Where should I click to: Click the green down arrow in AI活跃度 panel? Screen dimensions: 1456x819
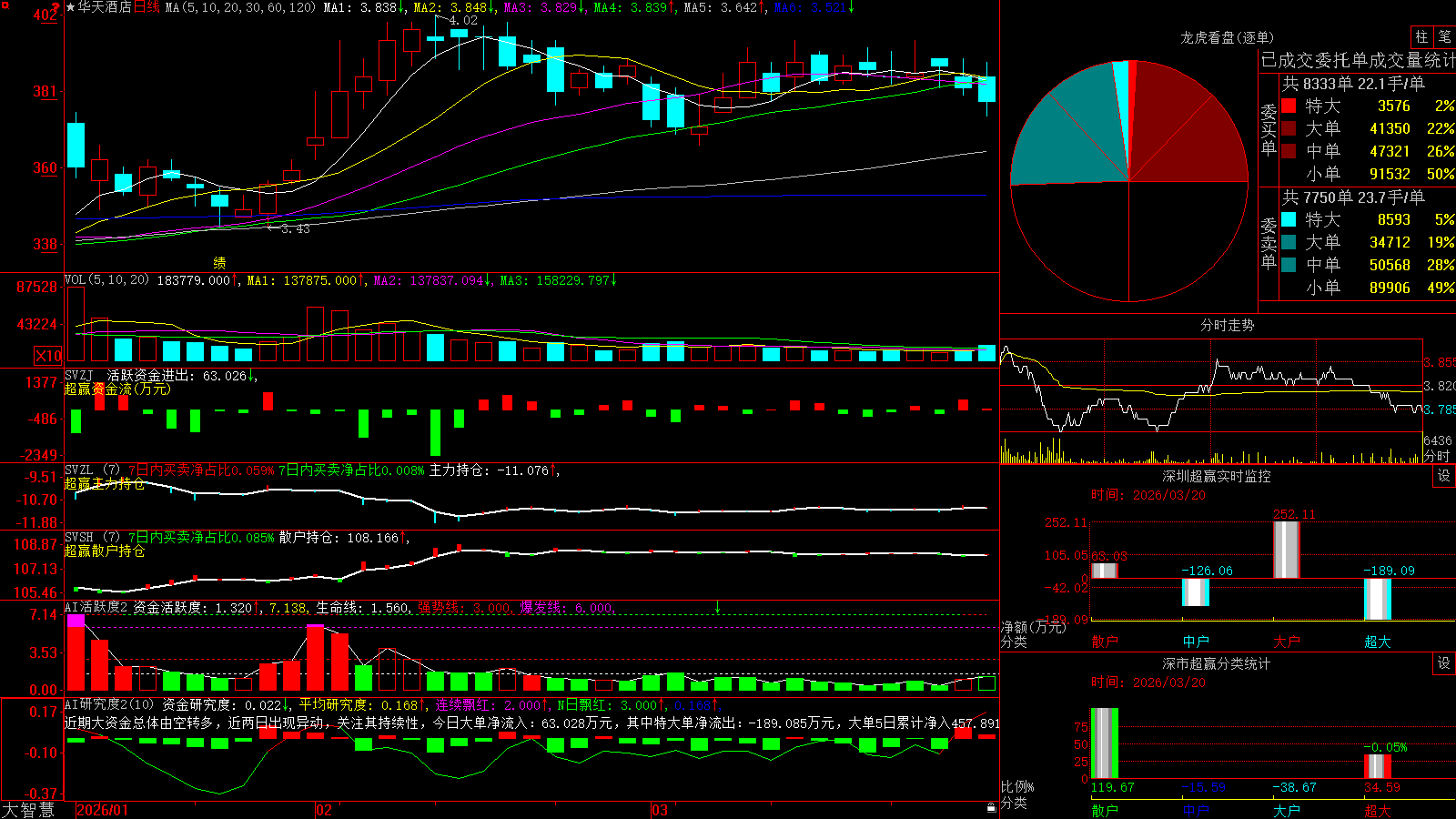click(717, 607)
